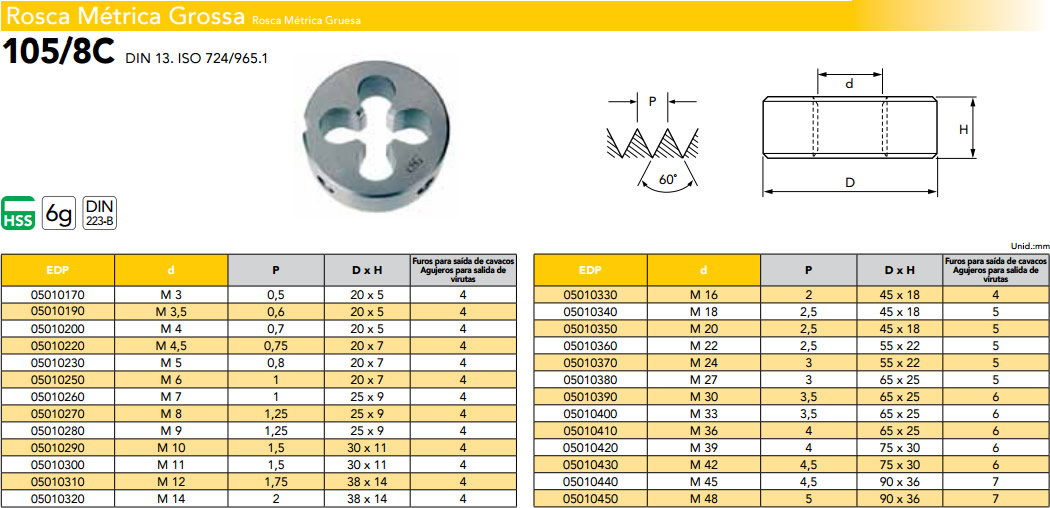
Task: Click the 60° thread profile diagram
Action: click(x=654, y=150)
